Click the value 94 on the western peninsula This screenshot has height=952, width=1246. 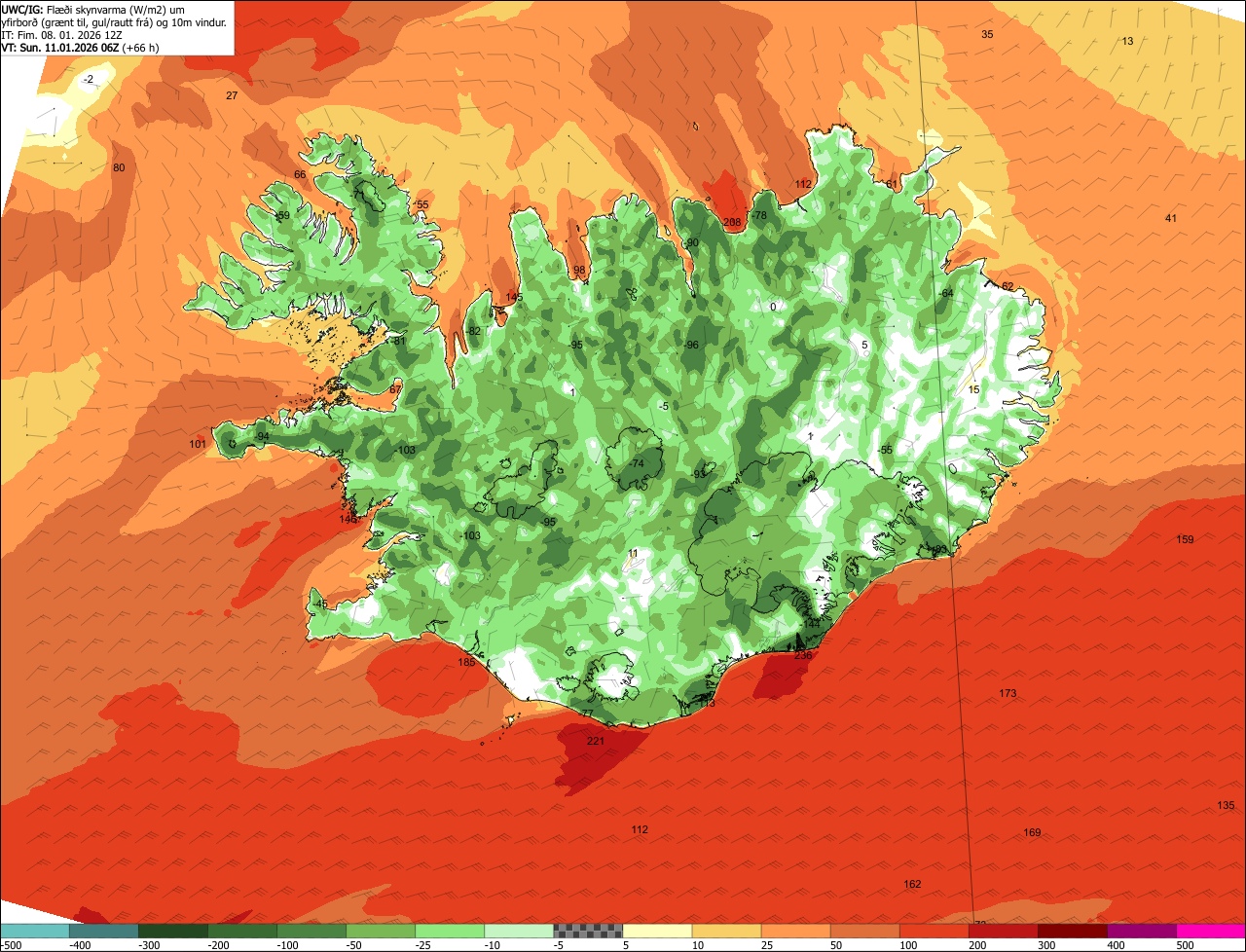click(263, 436)
